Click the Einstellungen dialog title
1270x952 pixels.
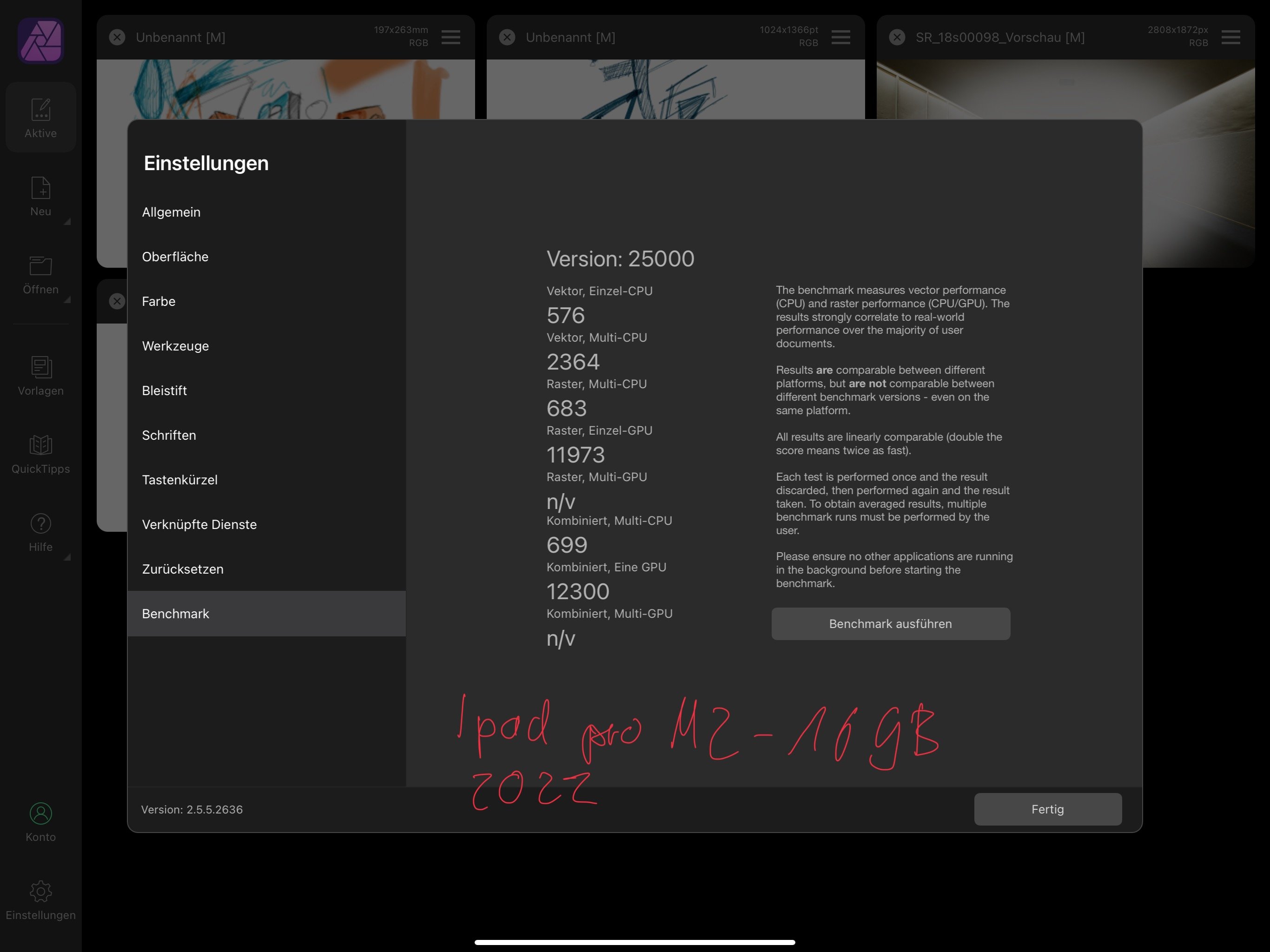pos(206,163)
